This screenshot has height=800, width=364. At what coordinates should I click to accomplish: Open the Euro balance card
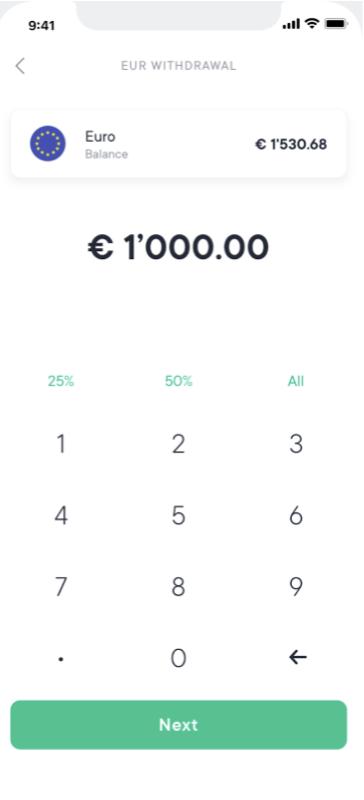coord(179,144)
